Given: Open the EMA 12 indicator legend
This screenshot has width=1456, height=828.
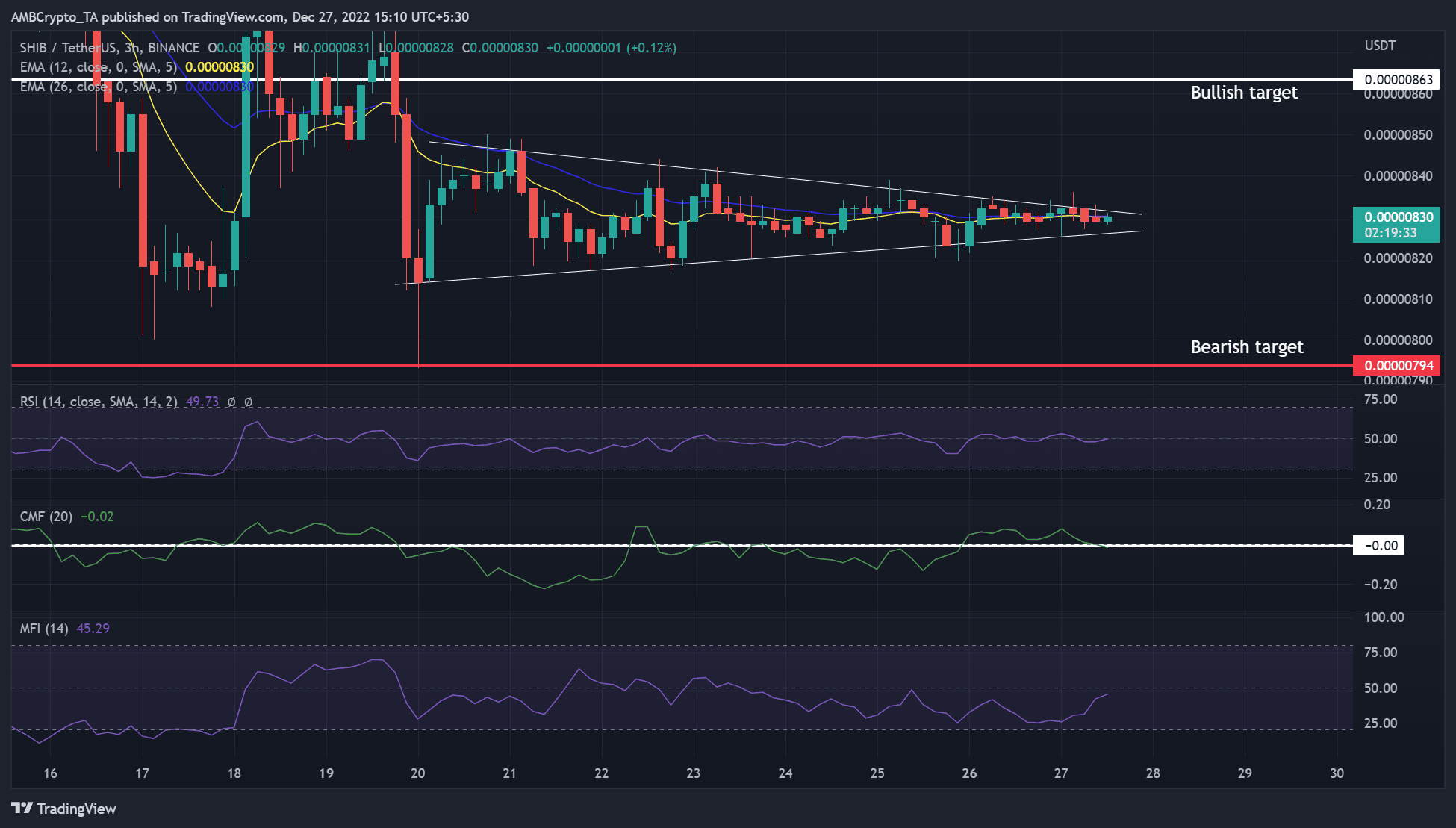Looking at the screenshot, I should pyautogui.click(x=99, y=67).
